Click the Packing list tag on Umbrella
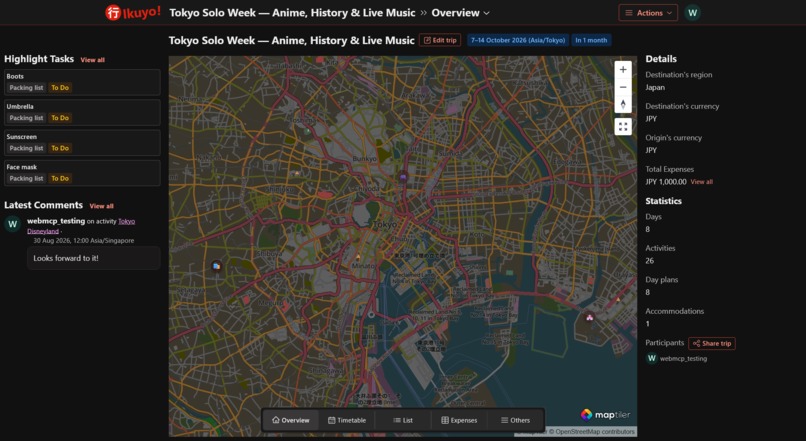The width and height of the screenshot is (806, 441). tap(26, 118)
